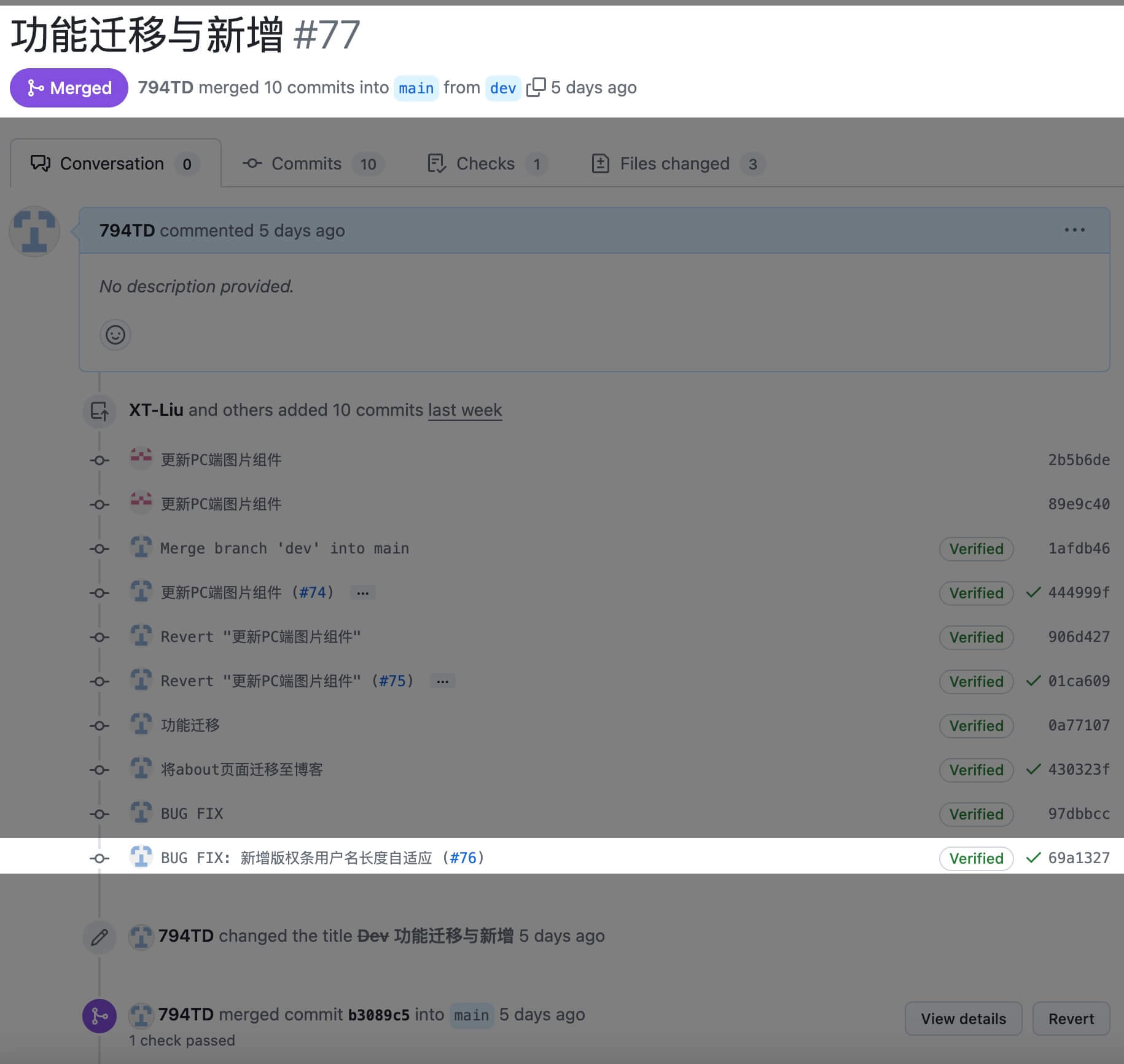Screen dimensions: 1124x1064
Task: Click the Revert button
Action: 1071,1019
